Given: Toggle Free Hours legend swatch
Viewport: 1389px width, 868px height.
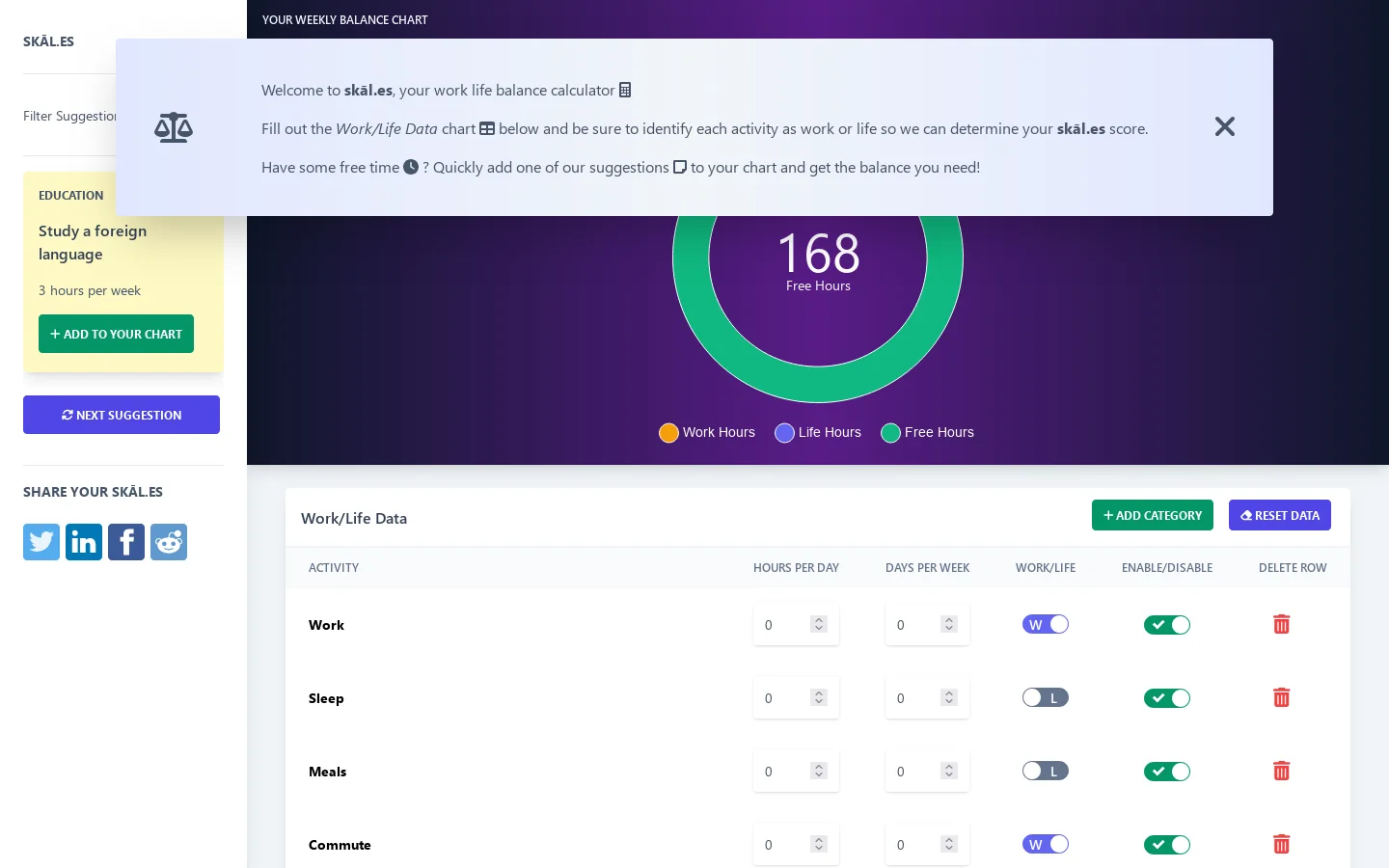Looking at the screenshot, I should pyautogui.click(x=890, y=433).
